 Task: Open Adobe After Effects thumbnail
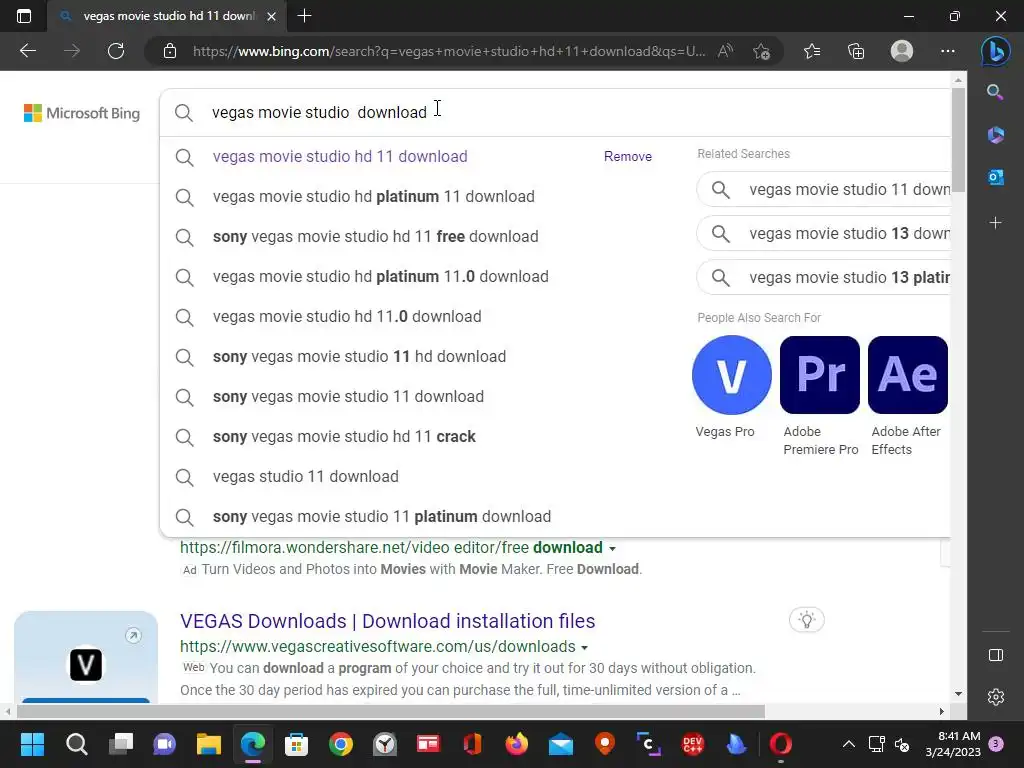point(908,375)
